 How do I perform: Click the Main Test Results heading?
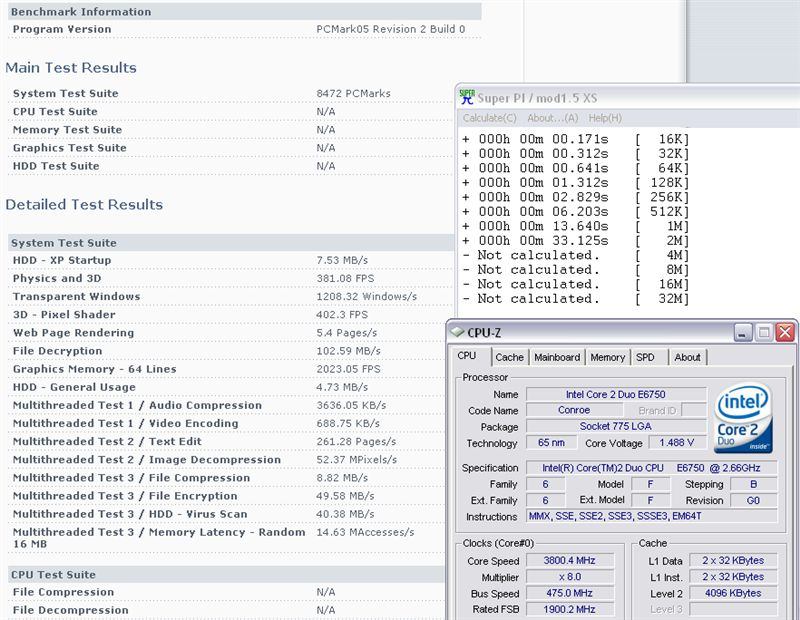coord(71,68)
